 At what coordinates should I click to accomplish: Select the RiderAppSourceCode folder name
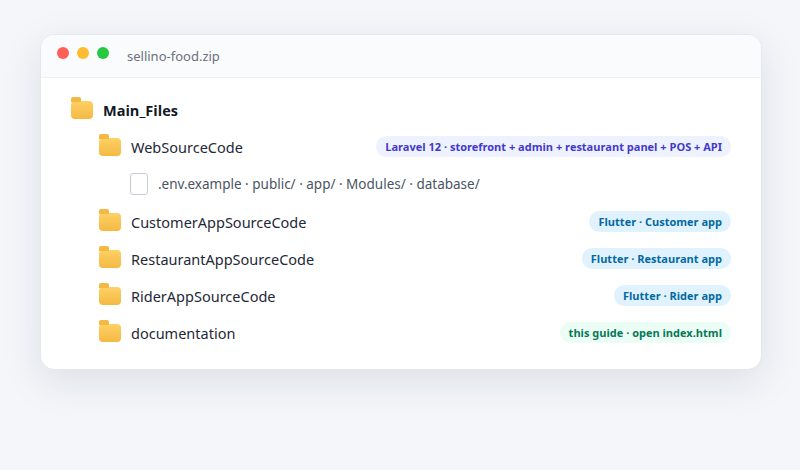tap(203, 297)
